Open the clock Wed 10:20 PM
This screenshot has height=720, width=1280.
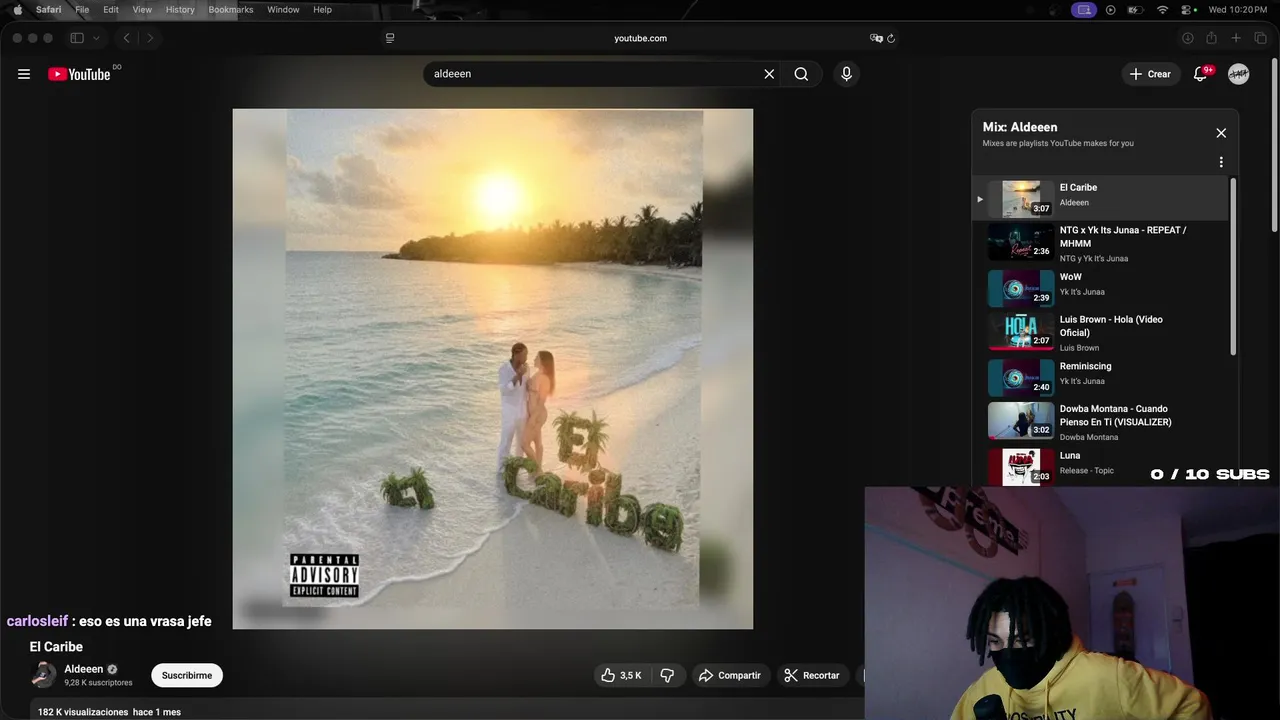[1237, 9]
